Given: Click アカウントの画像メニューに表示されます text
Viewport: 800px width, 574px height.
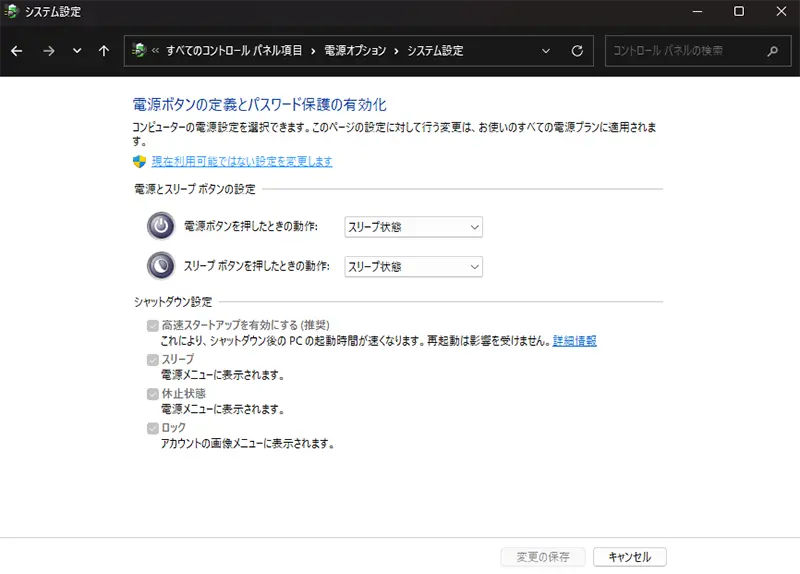Looking at the screenshot, I should click(247, 444).
